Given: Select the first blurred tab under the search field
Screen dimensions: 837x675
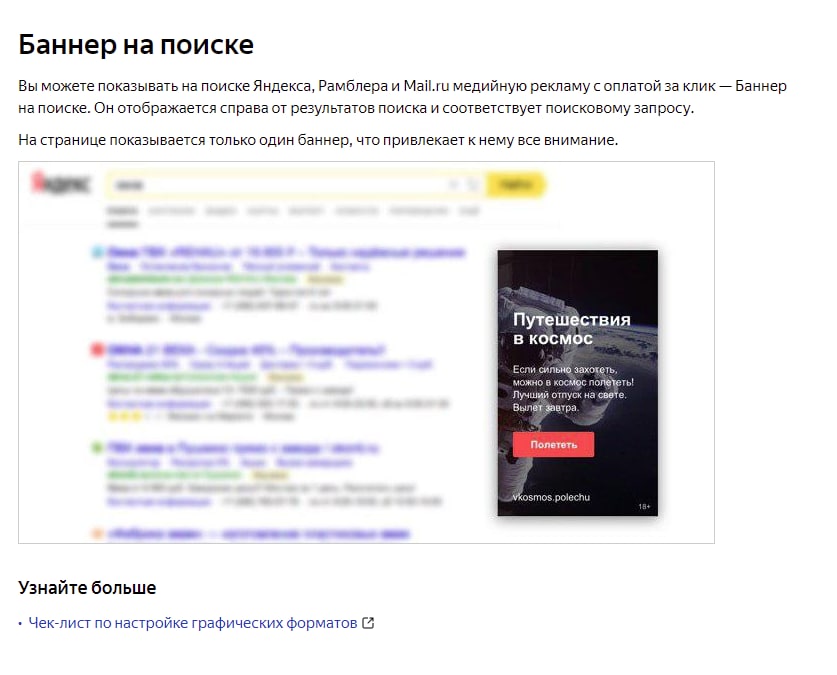Looking at the screenshot, I should [122, 211].
